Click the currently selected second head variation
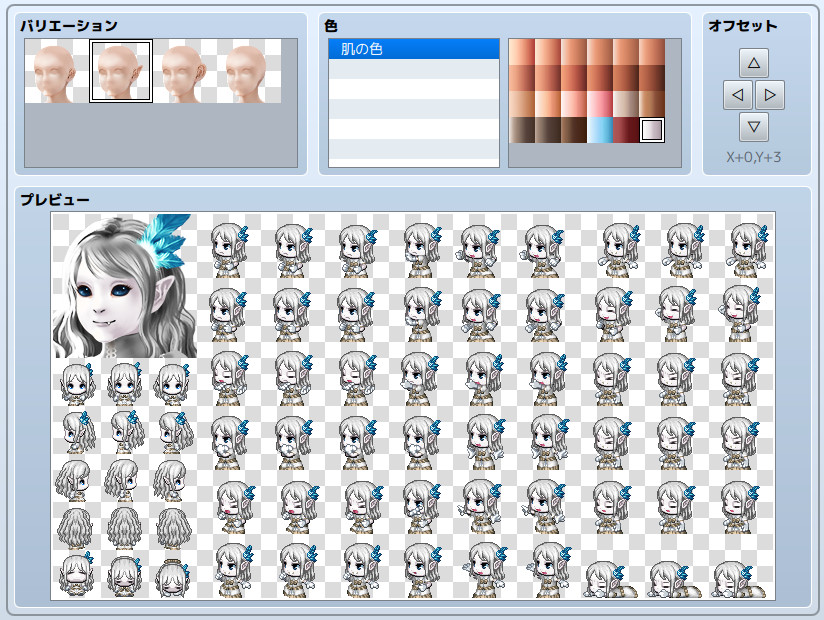Screen dimensions: 824x620 pyautogui.click(x=121, y=72)
